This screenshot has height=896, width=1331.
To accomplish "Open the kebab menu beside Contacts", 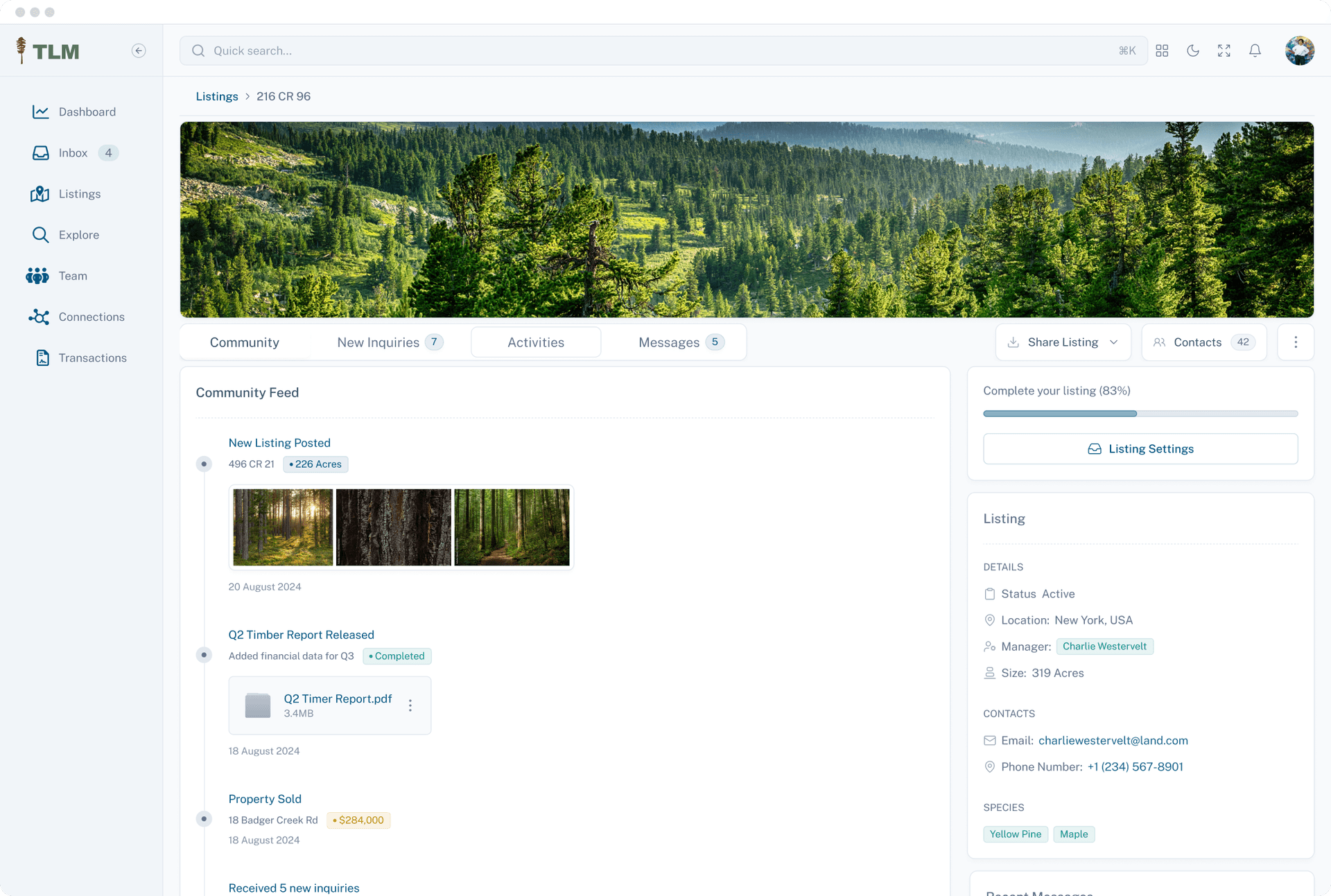I will point(1296,342).
